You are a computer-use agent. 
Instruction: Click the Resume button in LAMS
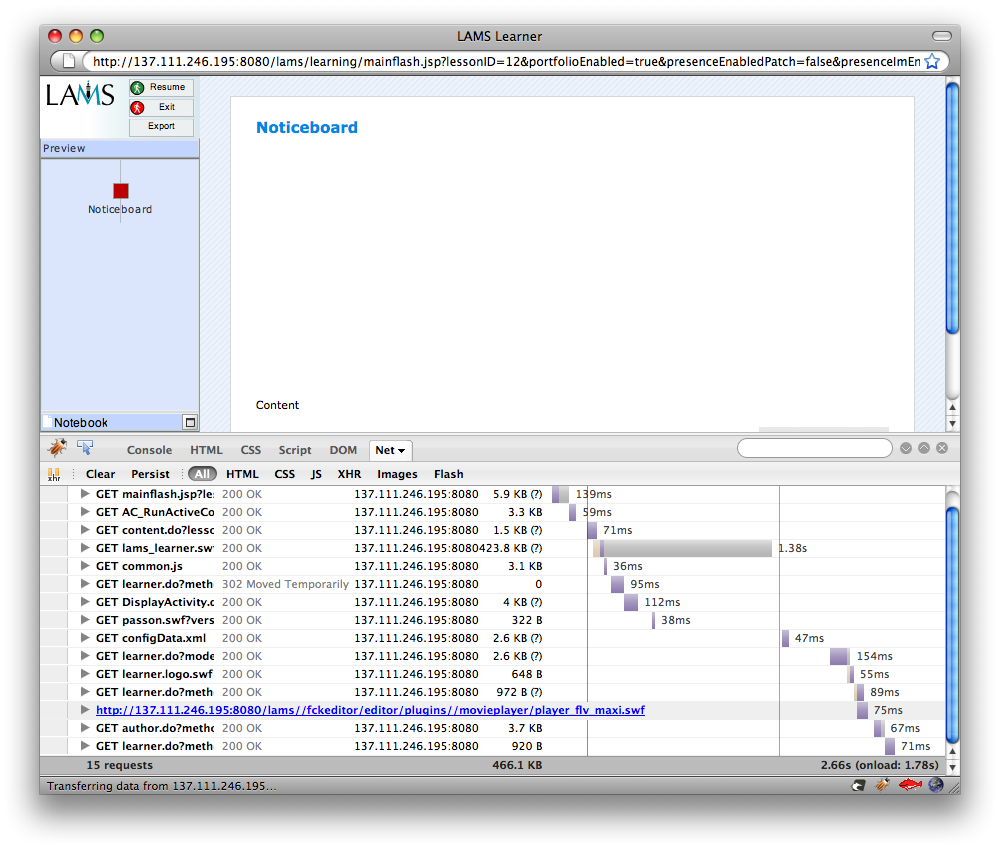(161, 87)
